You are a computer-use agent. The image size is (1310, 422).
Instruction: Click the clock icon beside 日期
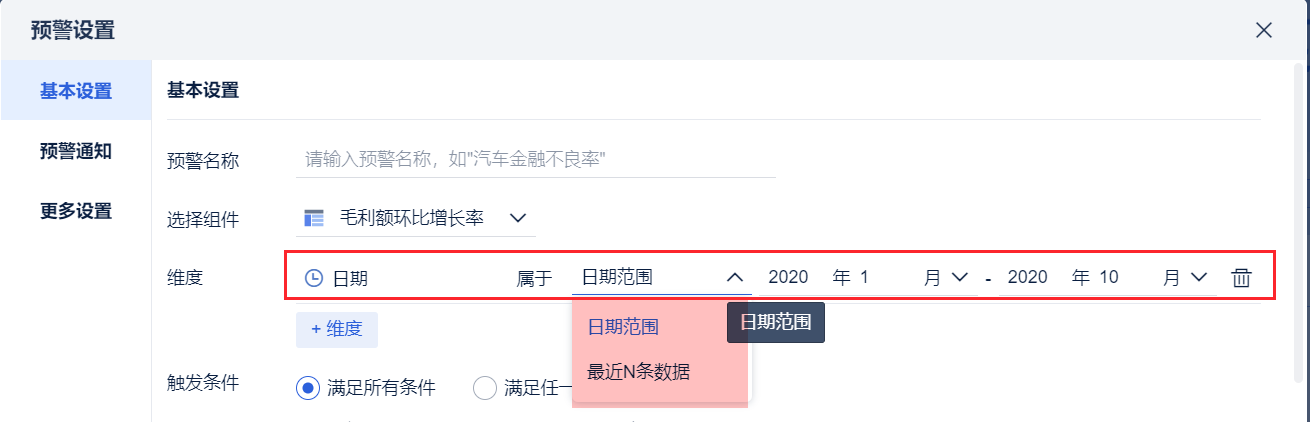[x=313, y=278]
